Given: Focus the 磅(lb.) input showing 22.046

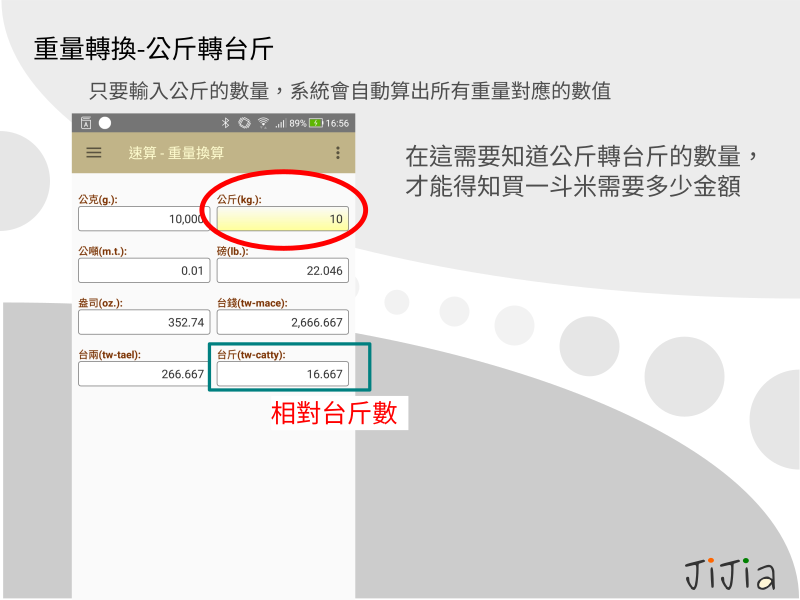Looking at the screenshot, I should 283,270.
